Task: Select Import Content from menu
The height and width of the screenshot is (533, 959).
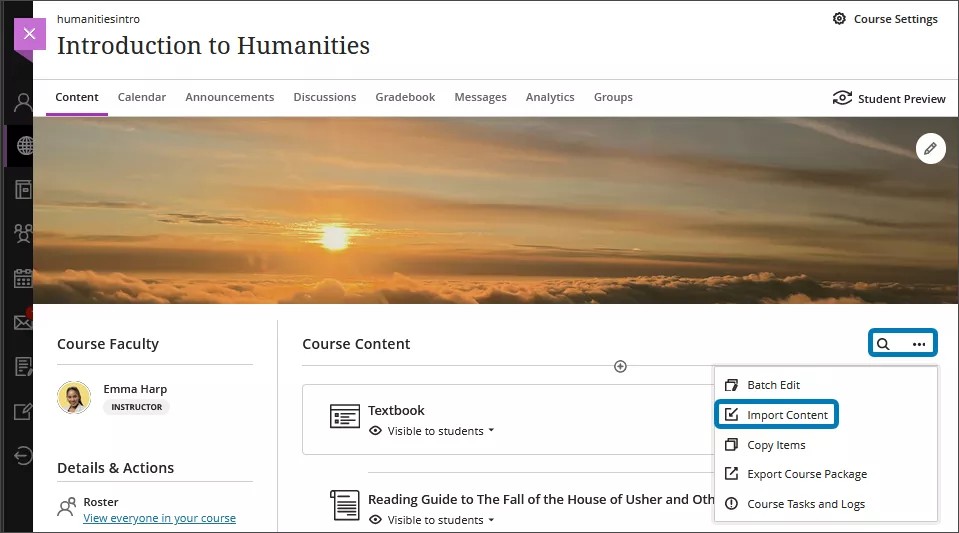Action: (x=787, y=415)
